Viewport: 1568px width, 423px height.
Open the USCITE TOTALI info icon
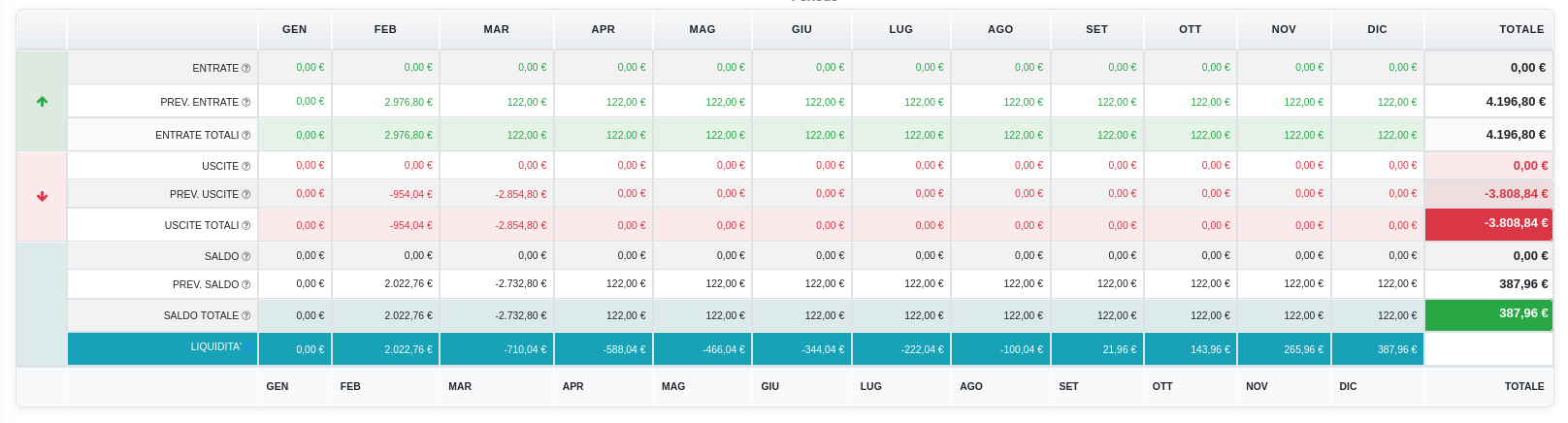[x=246, y=226]
